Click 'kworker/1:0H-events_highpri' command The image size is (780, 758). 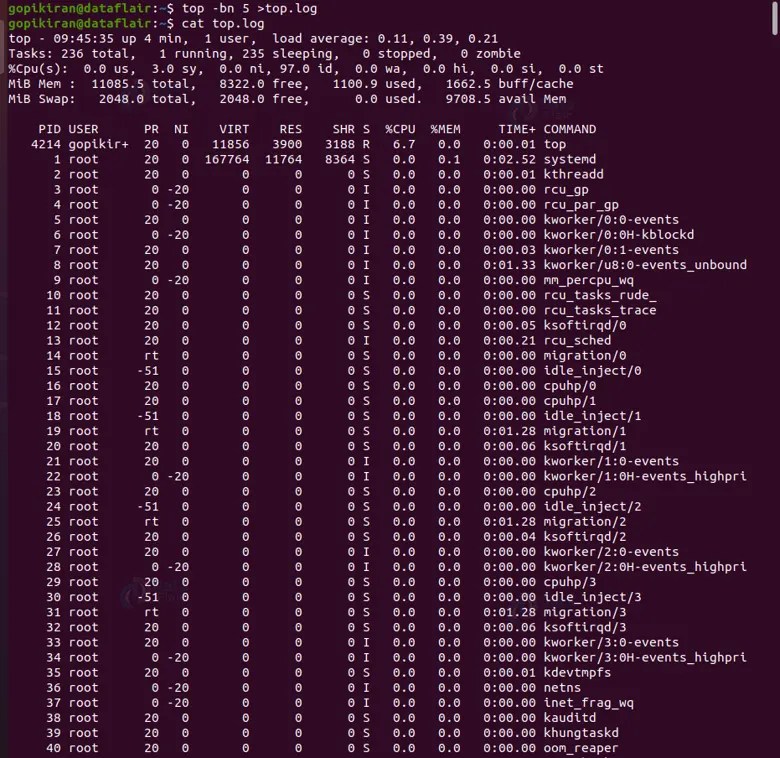pyautogui.click(x=645, y=476)
